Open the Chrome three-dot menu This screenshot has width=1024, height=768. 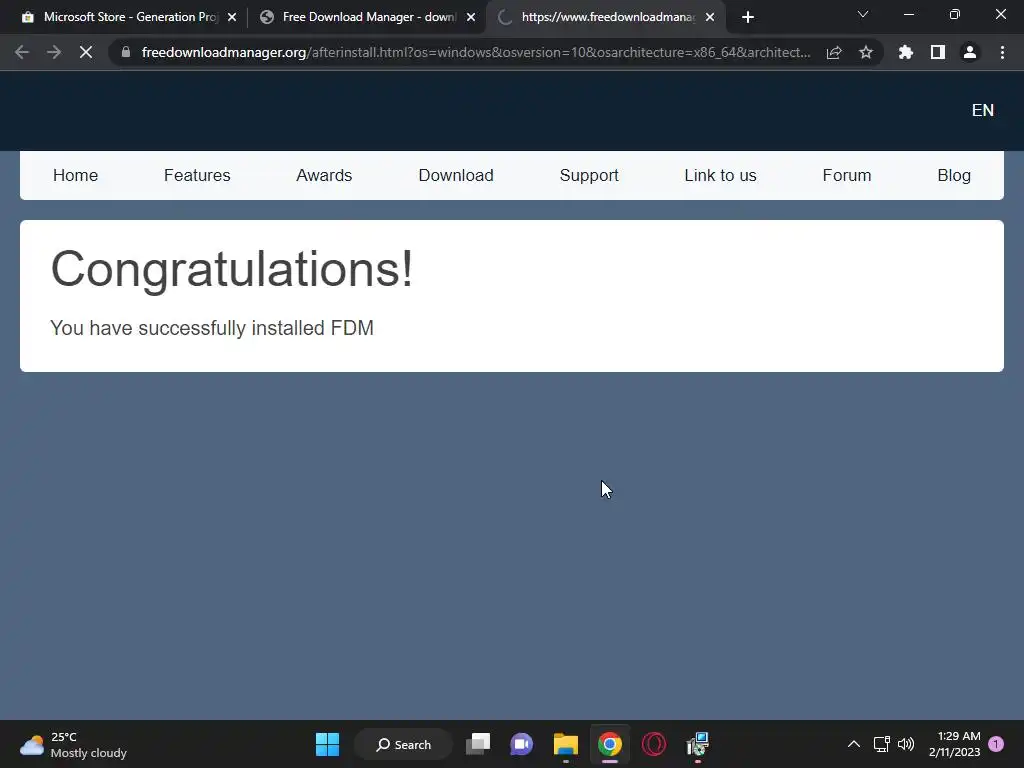[1002, 52]
